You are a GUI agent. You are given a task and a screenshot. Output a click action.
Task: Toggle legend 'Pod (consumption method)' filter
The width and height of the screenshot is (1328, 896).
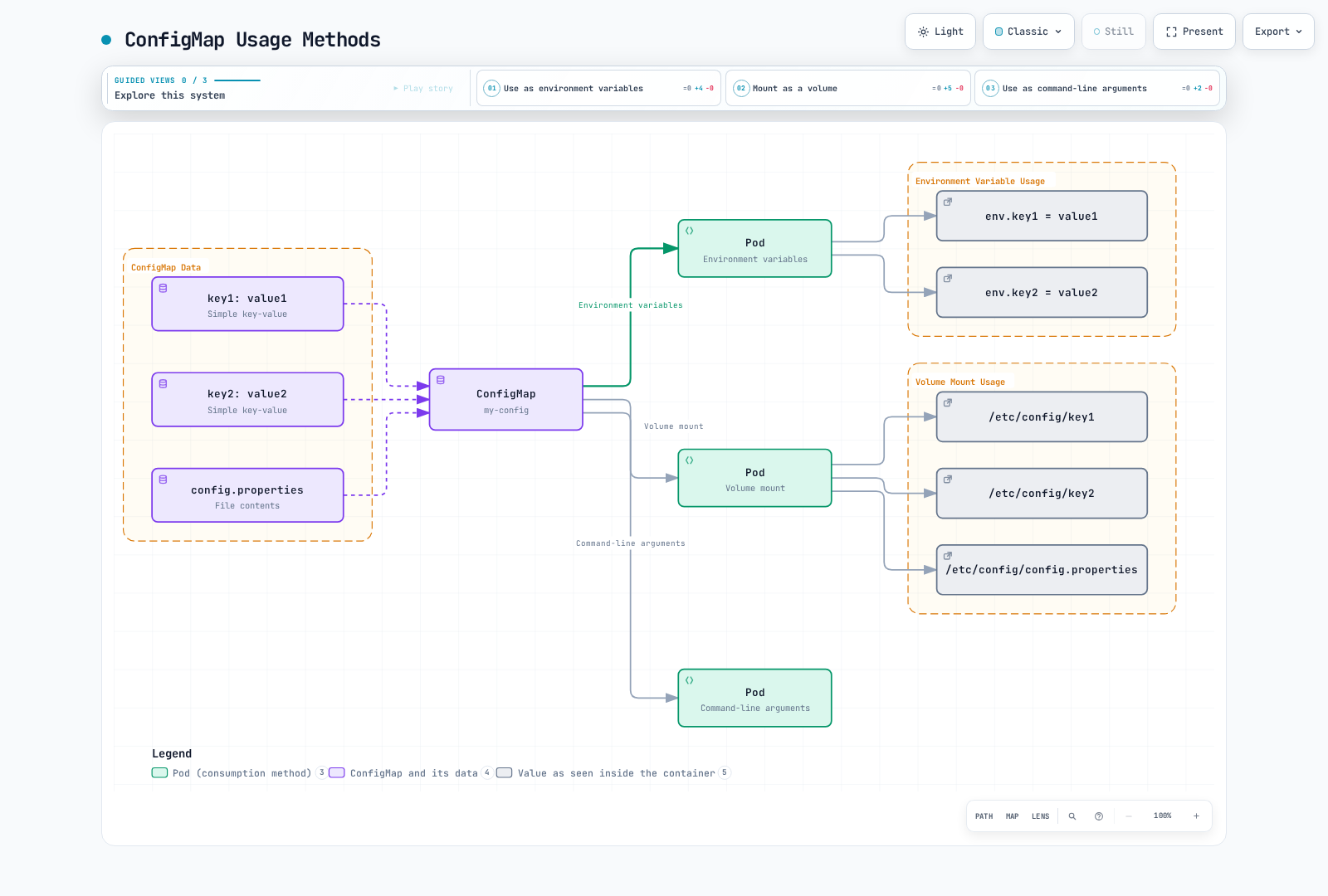[239, 773]
